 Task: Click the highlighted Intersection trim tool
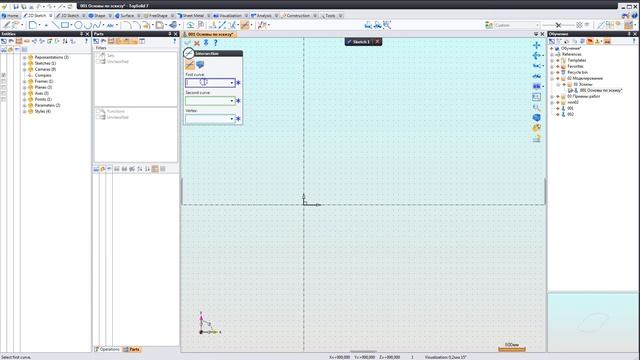[245, 25]
